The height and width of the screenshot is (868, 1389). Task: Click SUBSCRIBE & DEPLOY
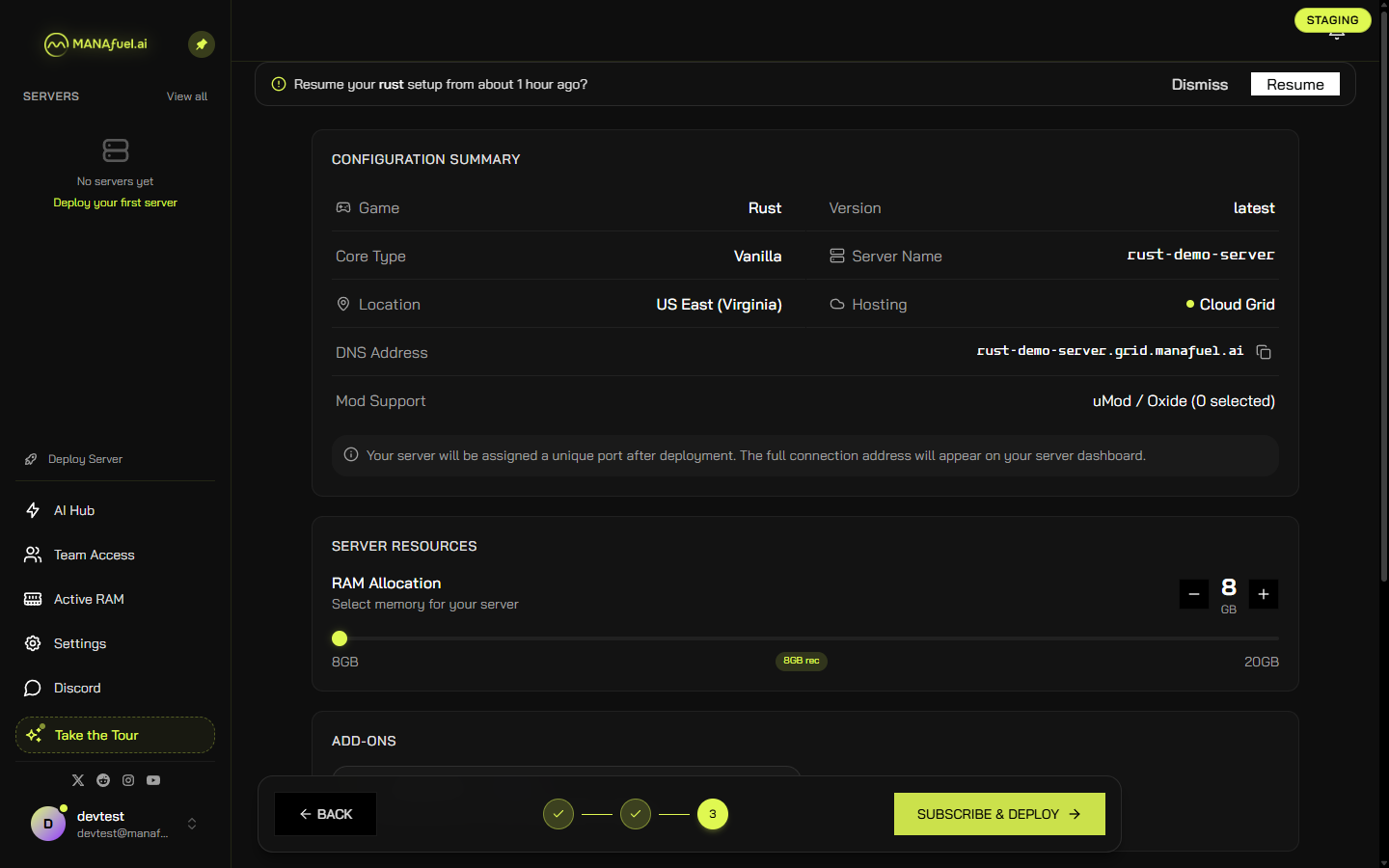(999, 814)
